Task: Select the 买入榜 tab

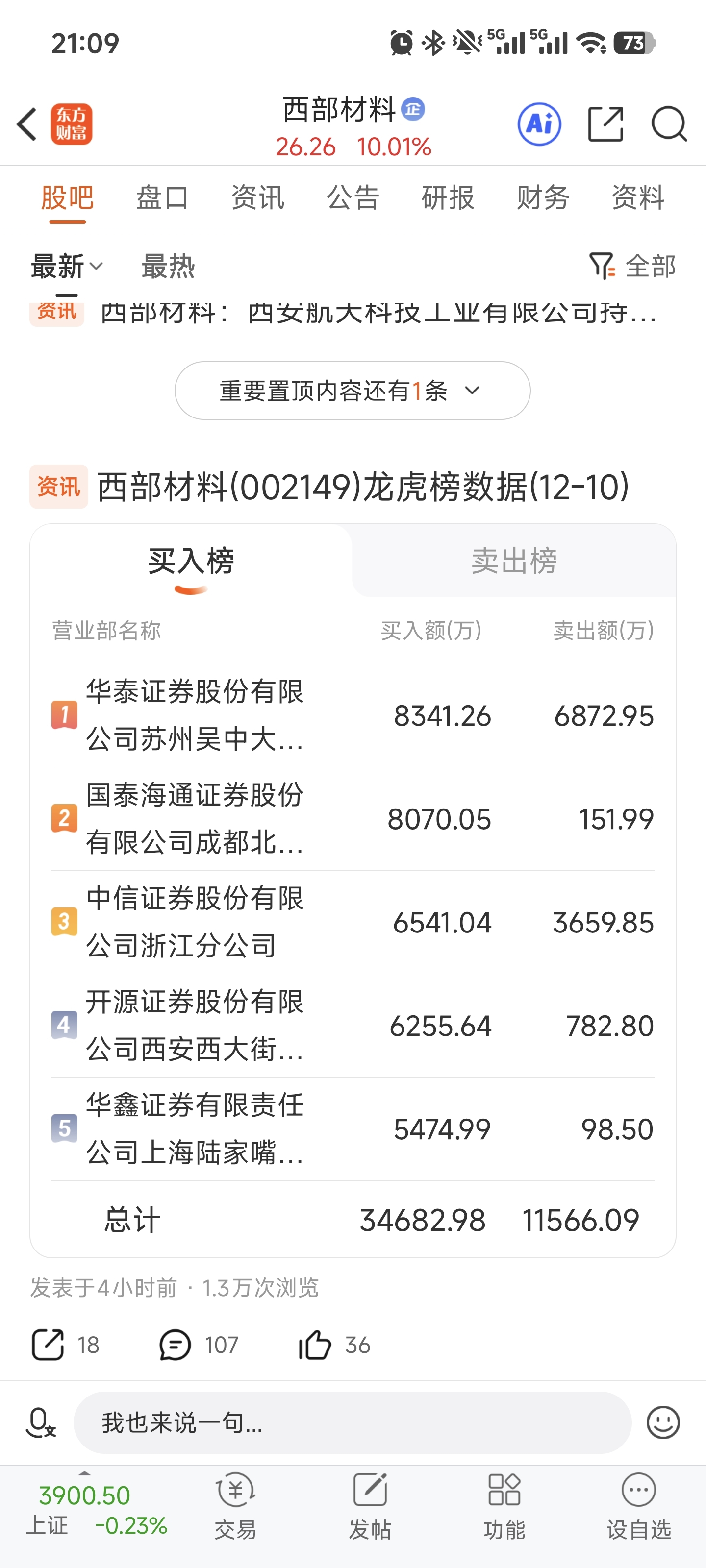Action: [x=191, y=561]
